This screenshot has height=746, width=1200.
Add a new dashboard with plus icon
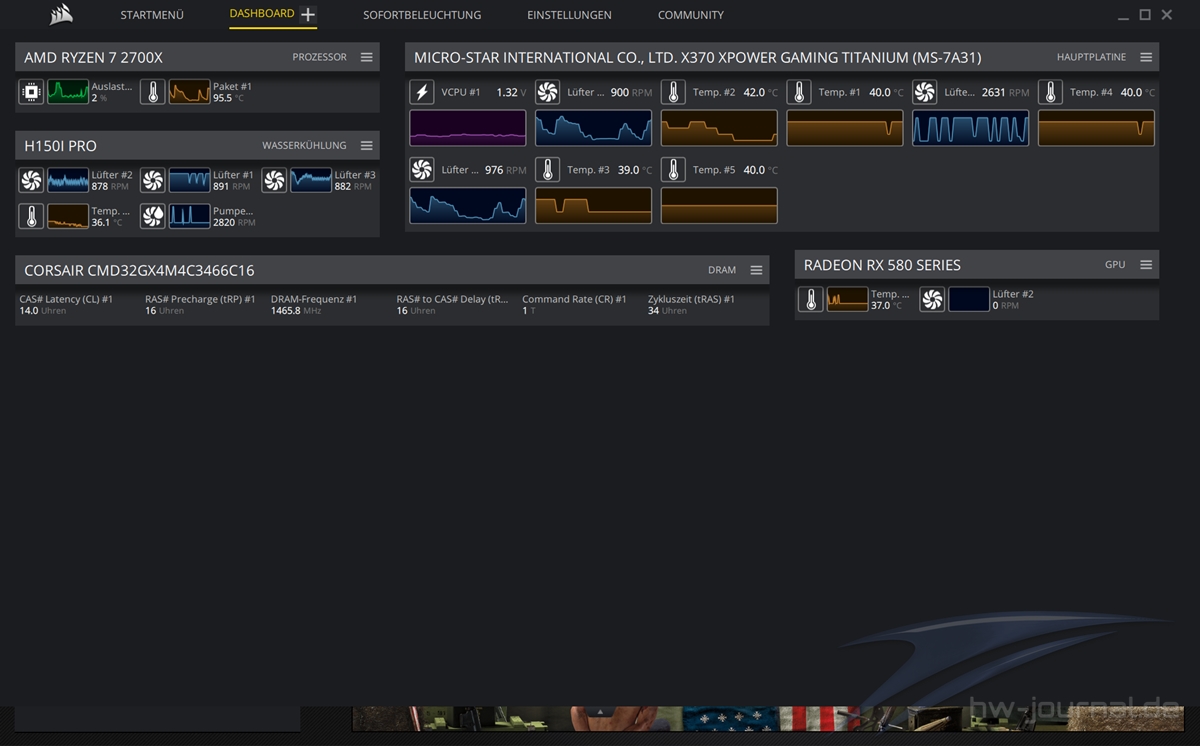coord(308,15)
